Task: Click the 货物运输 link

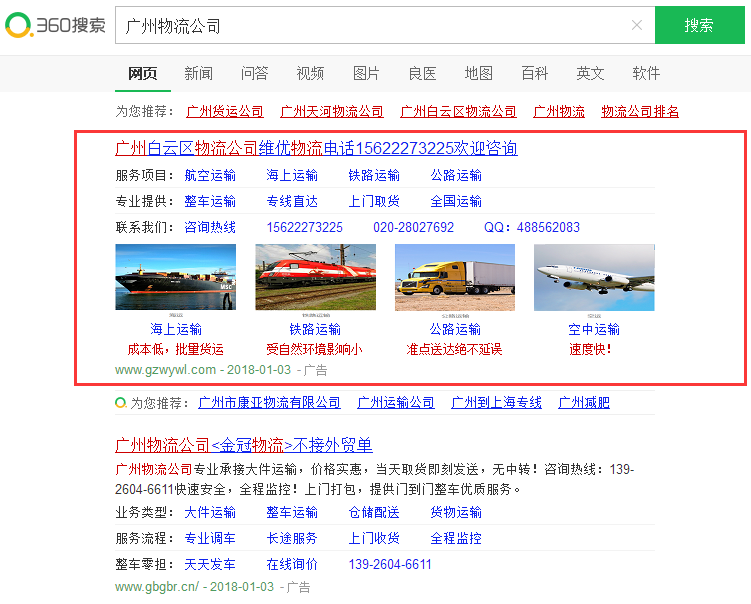Action: click(x=456, y=513)
